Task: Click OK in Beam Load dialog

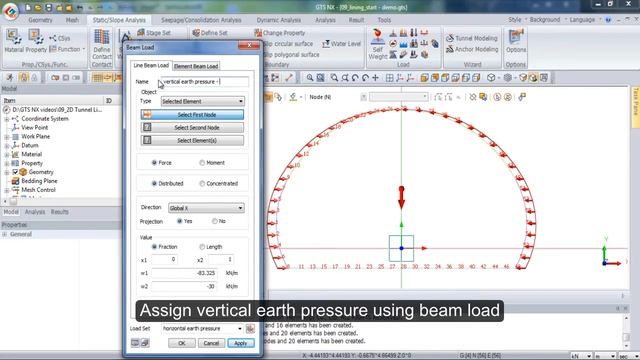Action: pyautogui.click(x=182, y=343)
